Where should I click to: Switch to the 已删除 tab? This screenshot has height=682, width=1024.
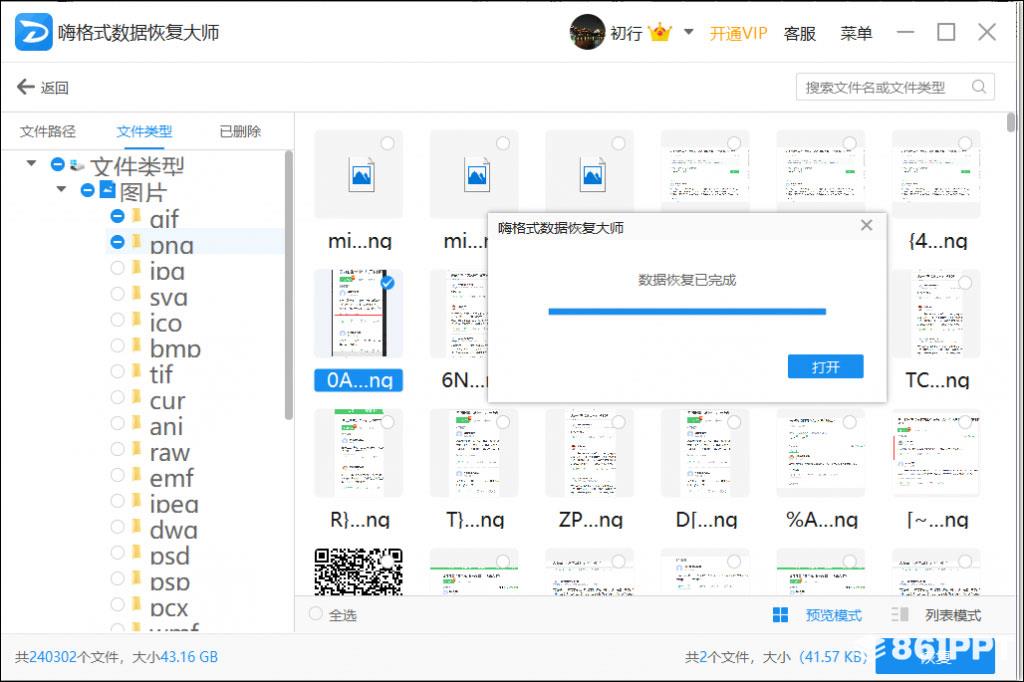click(x=240, y=131)
